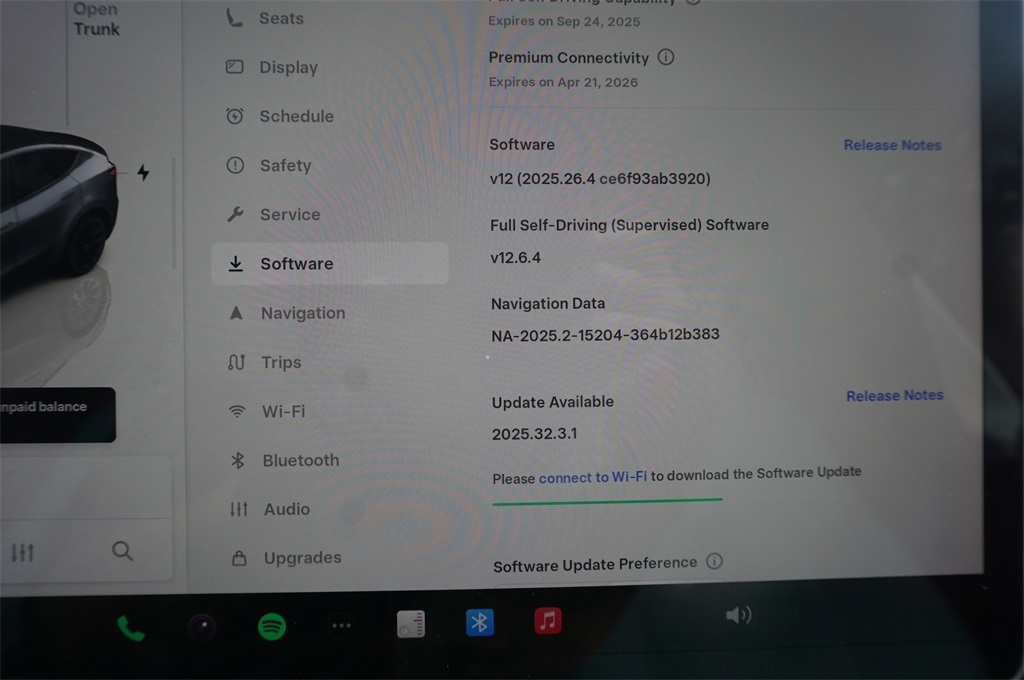Launch the Apple Music app
The width and height of the screenshot is (1024, 680).
tap(548, 621)
